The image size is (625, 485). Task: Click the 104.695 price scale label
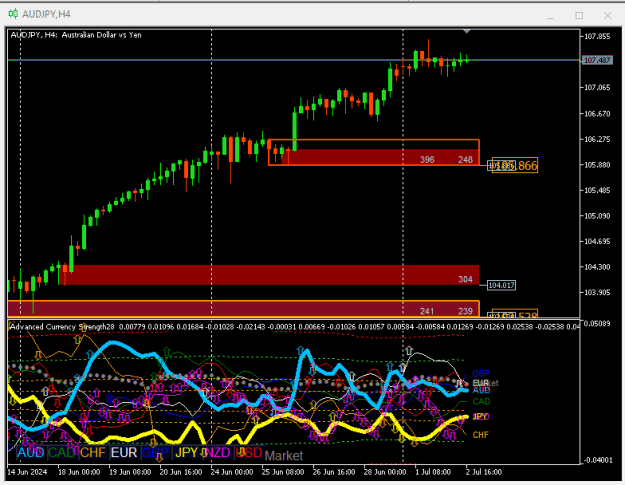(597, 241)
